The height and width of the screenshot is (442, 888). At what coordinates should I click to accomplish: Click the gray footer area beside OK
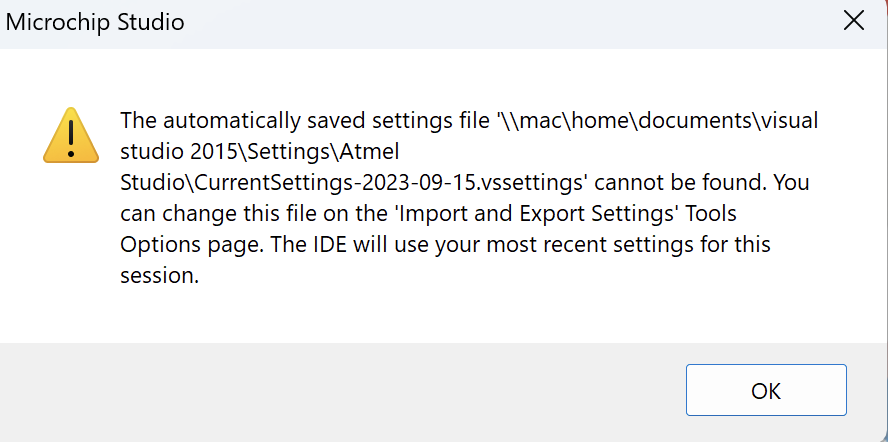[x=340, y=390]
